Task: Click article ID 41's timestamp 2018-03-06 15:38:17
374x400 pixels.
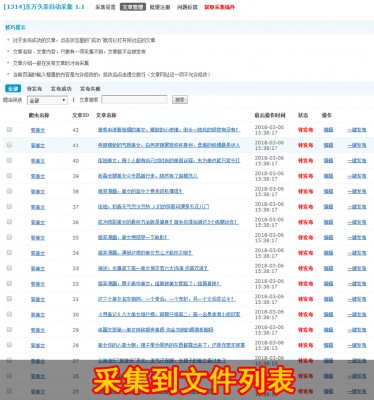Action: pyautogui.click(x=269, y=145)
